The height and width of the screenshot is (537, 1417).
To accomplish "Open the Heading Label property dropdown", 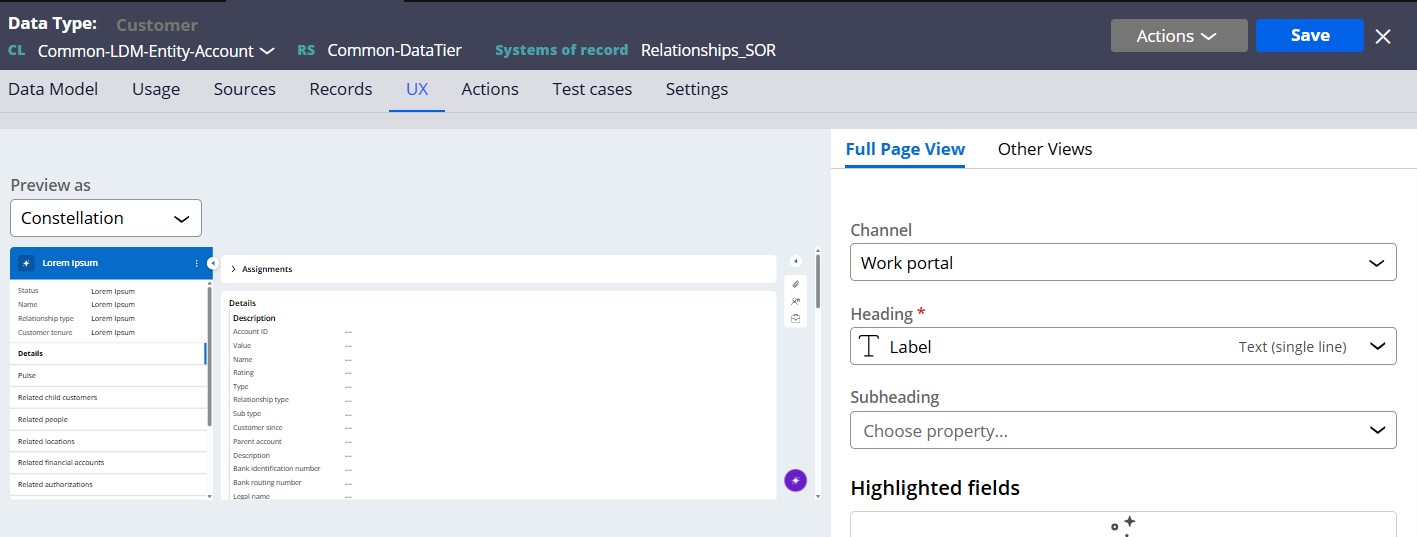I will click(x=1122, y=347).
